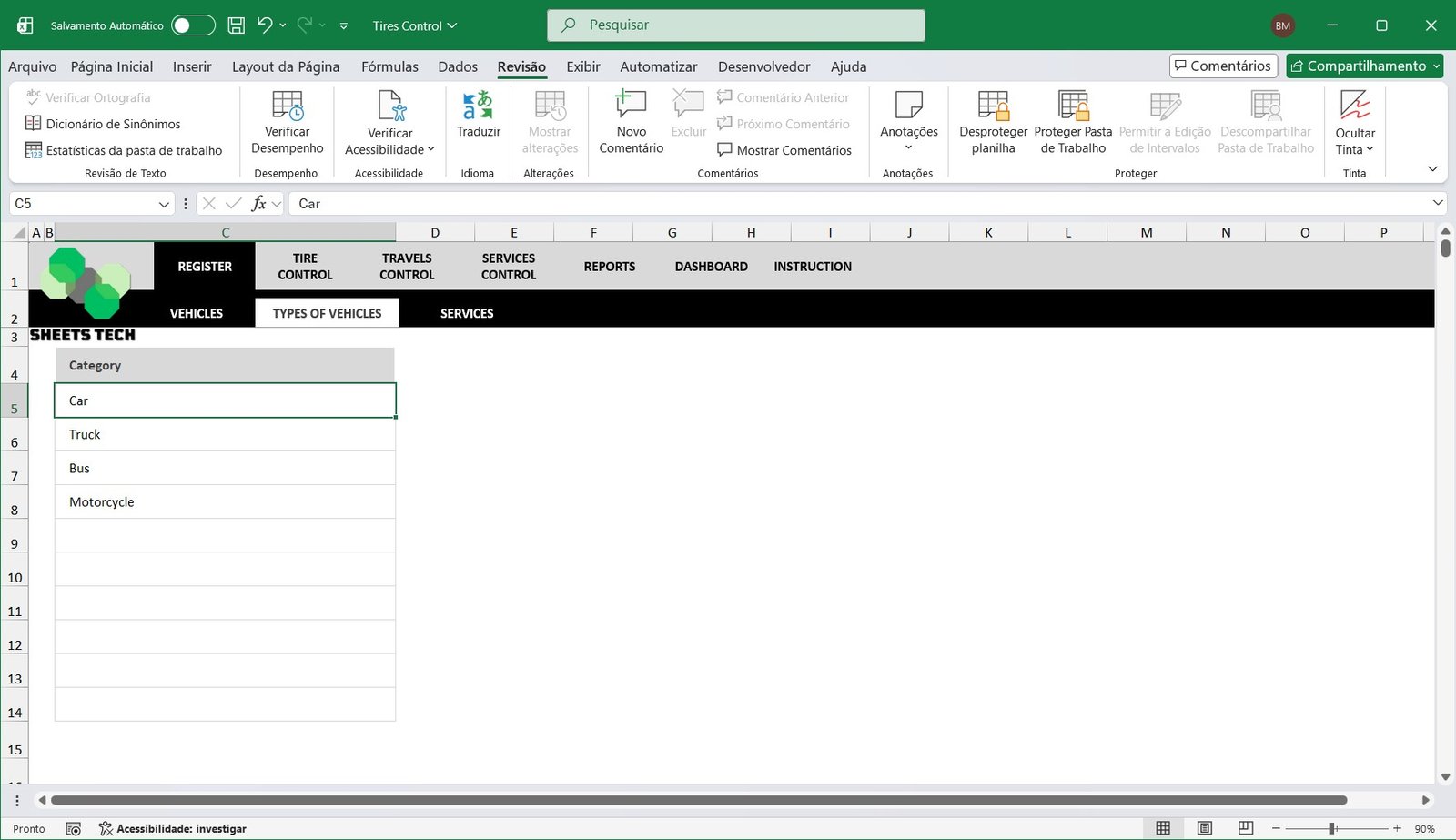Open the Página Inicial tab

tap(112, 66)
